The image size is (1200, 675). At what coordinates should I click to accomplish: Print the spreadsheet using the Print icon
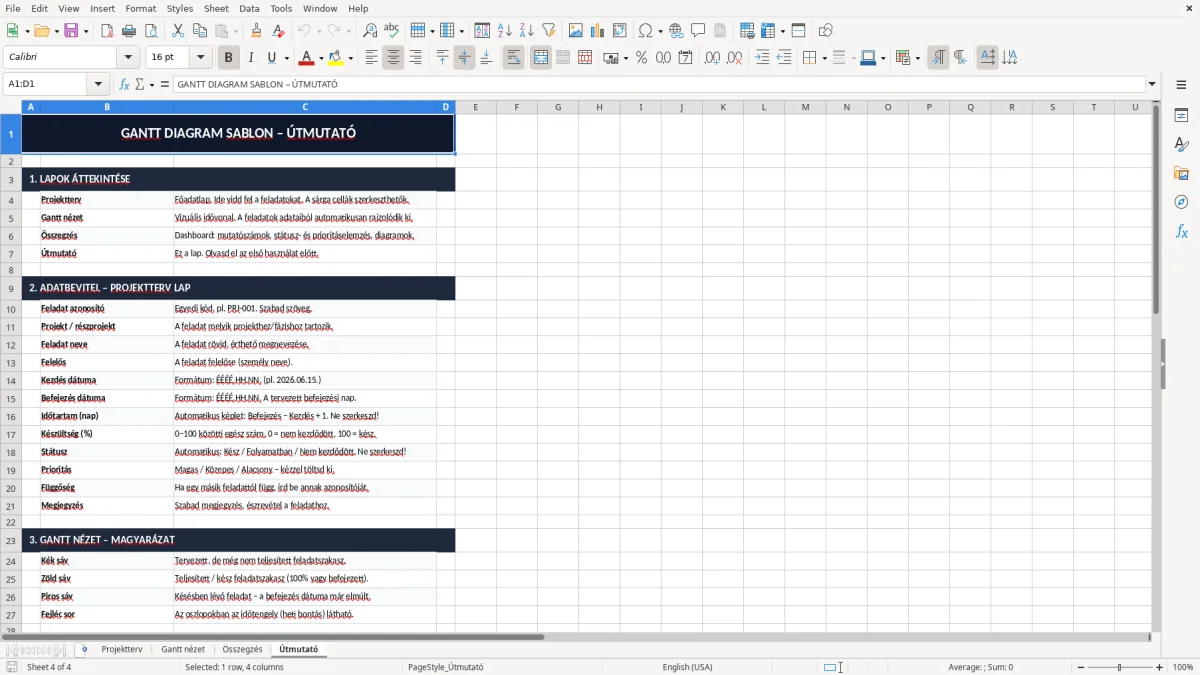(x=129, y=31)
